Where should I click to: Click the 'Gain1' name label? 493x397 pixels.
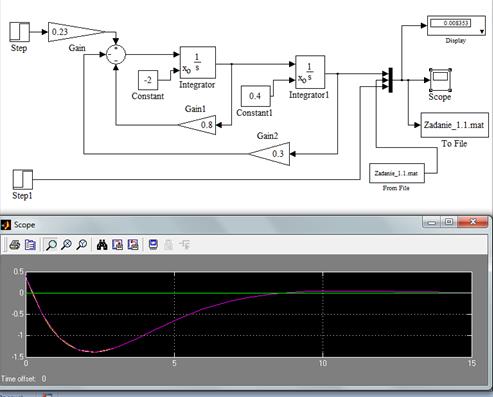click(195, 109)
